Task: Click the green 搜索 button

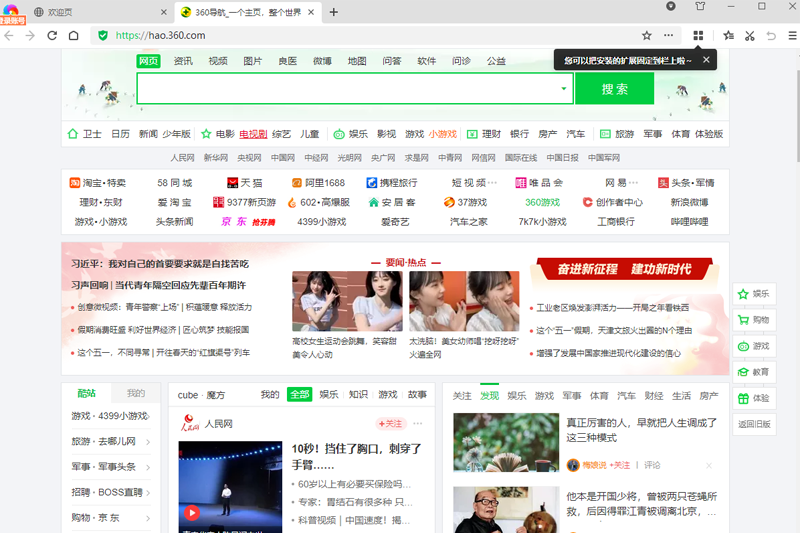Action: (614, 88)
